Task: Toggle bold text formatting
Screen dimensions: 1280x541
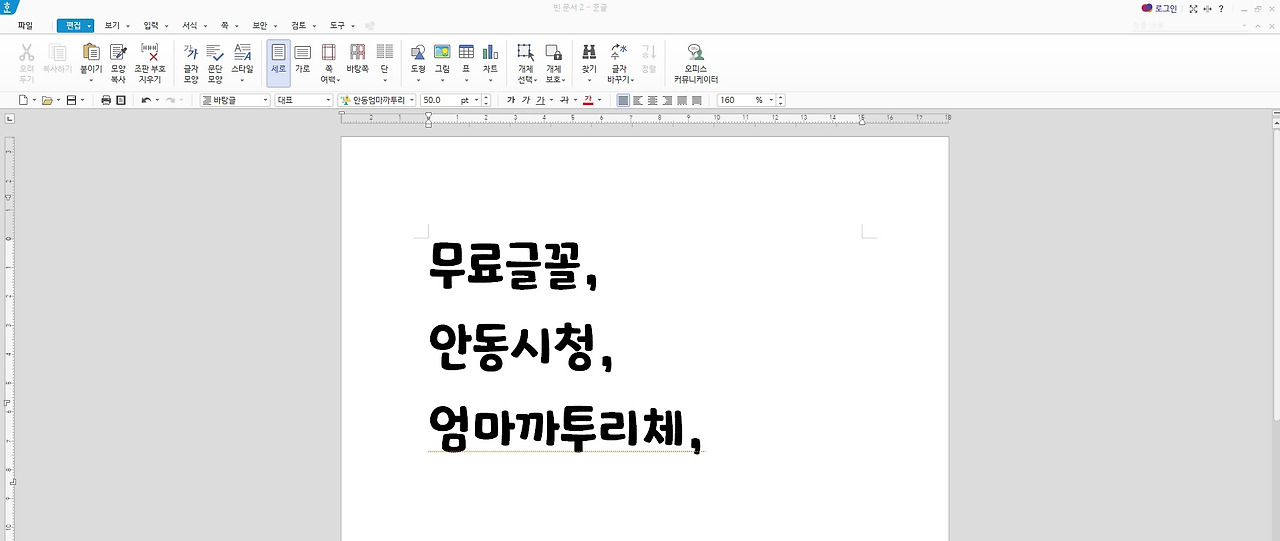Action: point(511,100)
